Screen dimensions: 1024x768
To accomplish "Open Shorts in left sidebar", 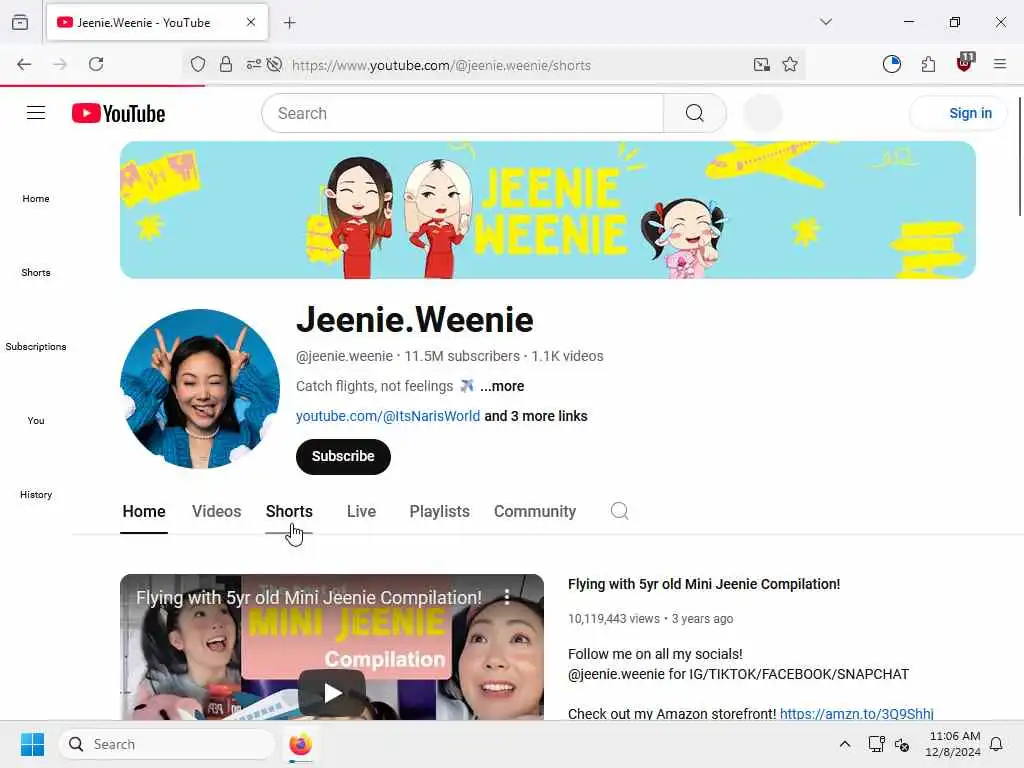I will [36, 272].
